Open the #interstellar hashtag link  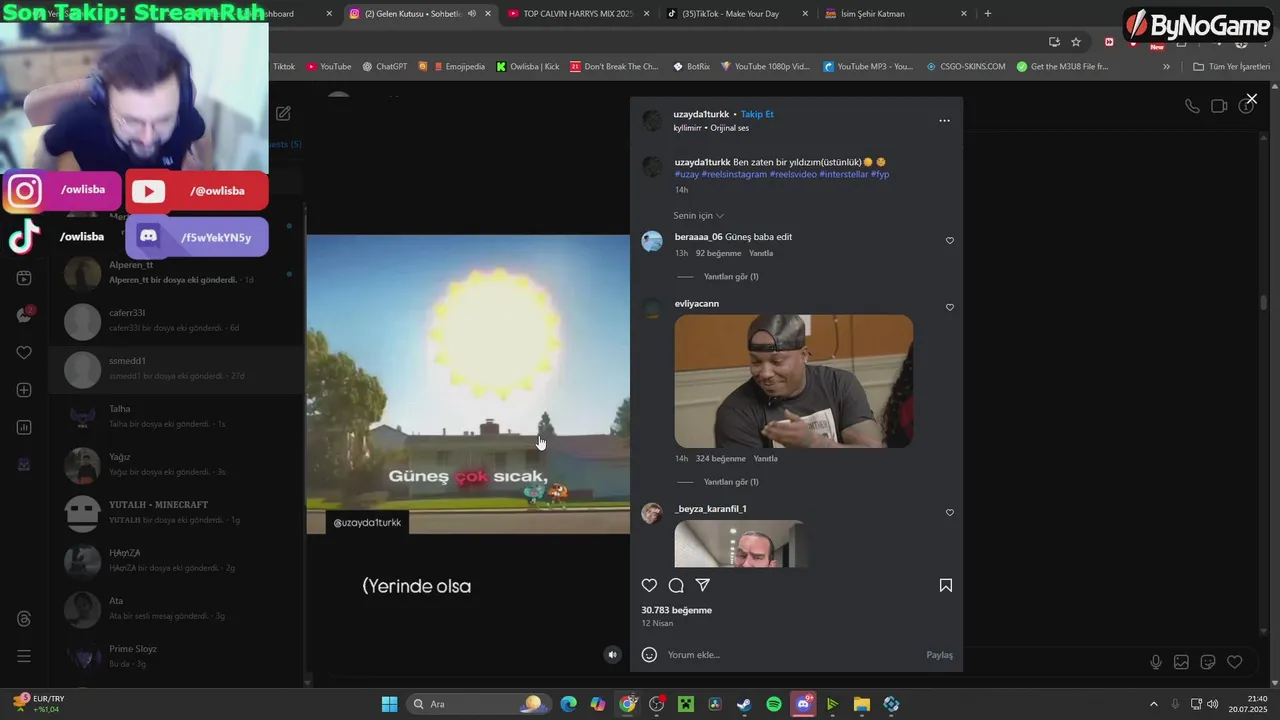click(x=843, y=174)
